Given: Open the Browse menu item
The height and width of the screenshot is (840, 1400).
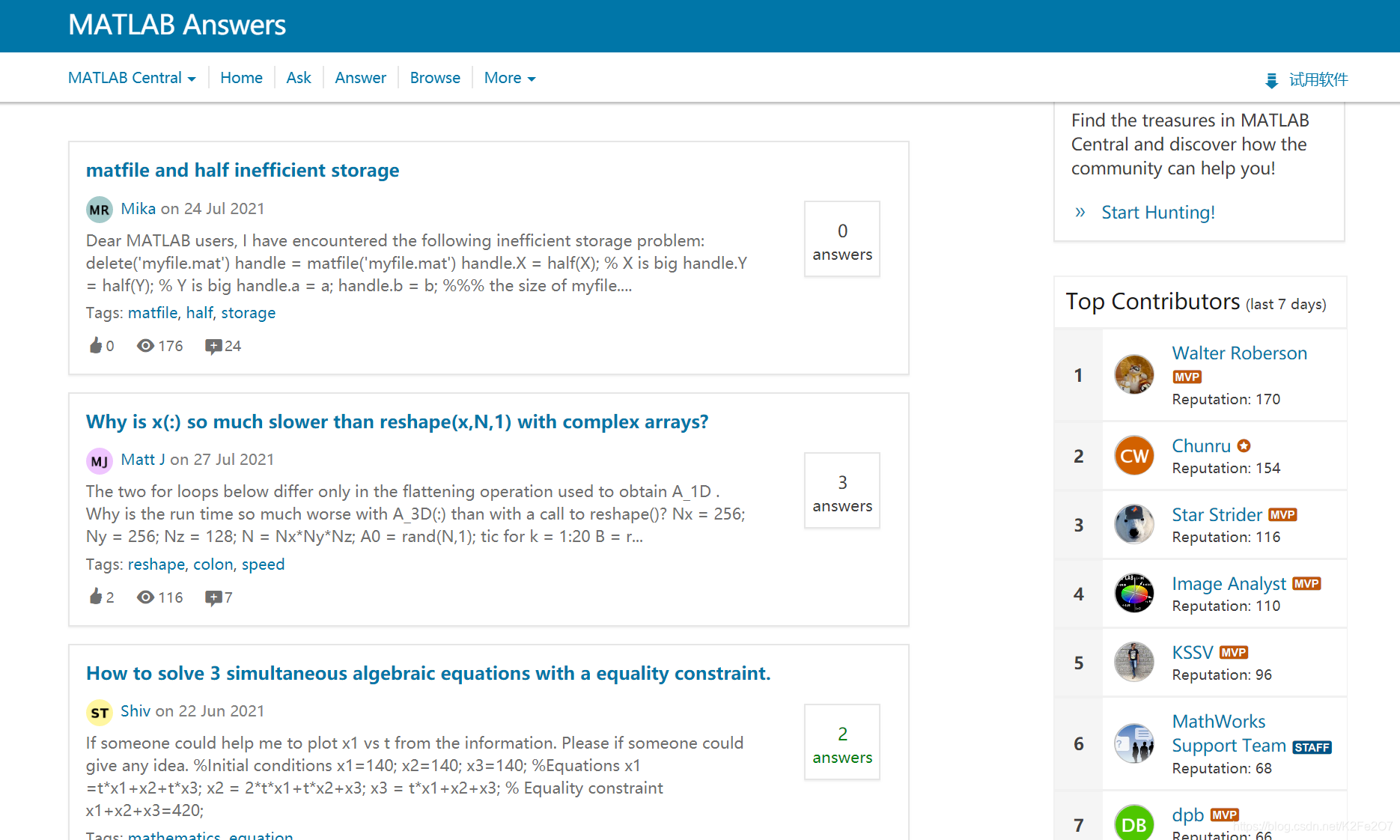Looking at the screenshot, I should (x=434, y=78).
